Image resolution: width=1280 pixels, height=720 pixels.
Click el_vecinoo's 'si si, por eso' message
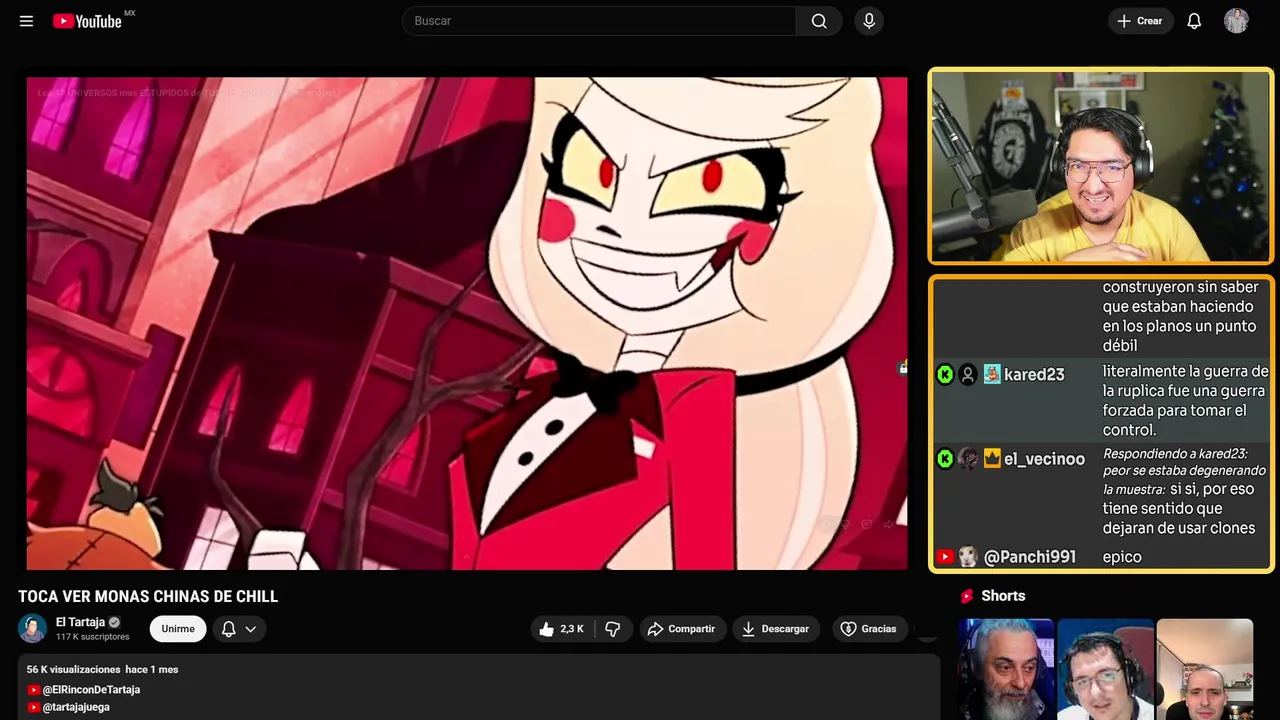pos(1180,508)
